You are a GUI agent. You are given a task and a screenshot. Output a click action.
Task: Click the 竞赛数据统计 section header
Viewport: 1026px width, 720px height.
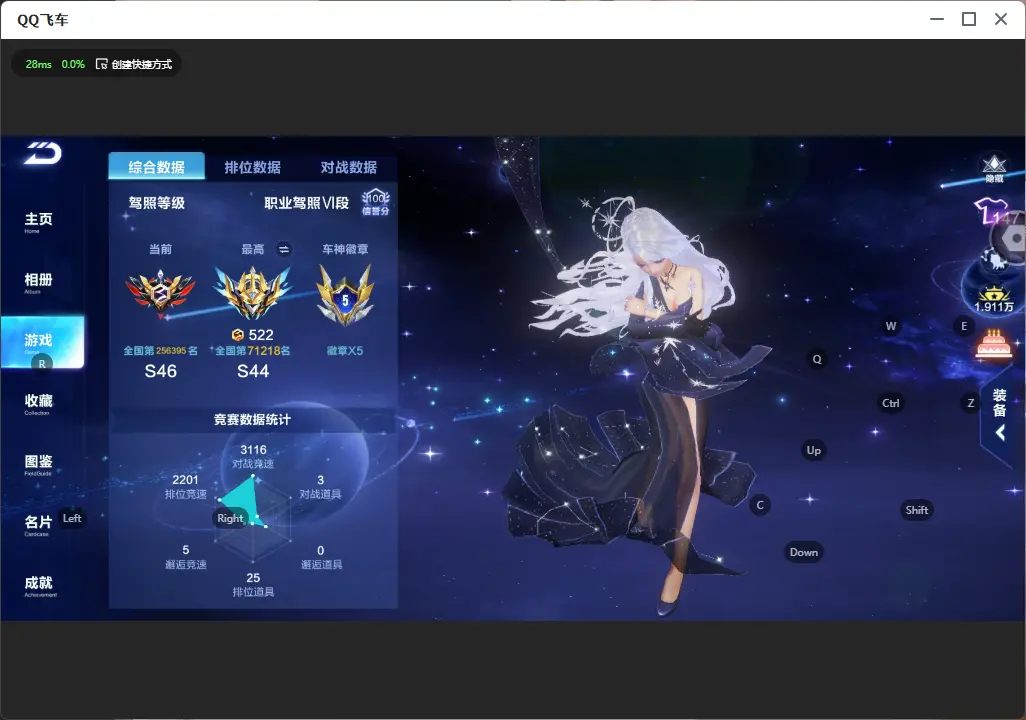click(253, 420)
